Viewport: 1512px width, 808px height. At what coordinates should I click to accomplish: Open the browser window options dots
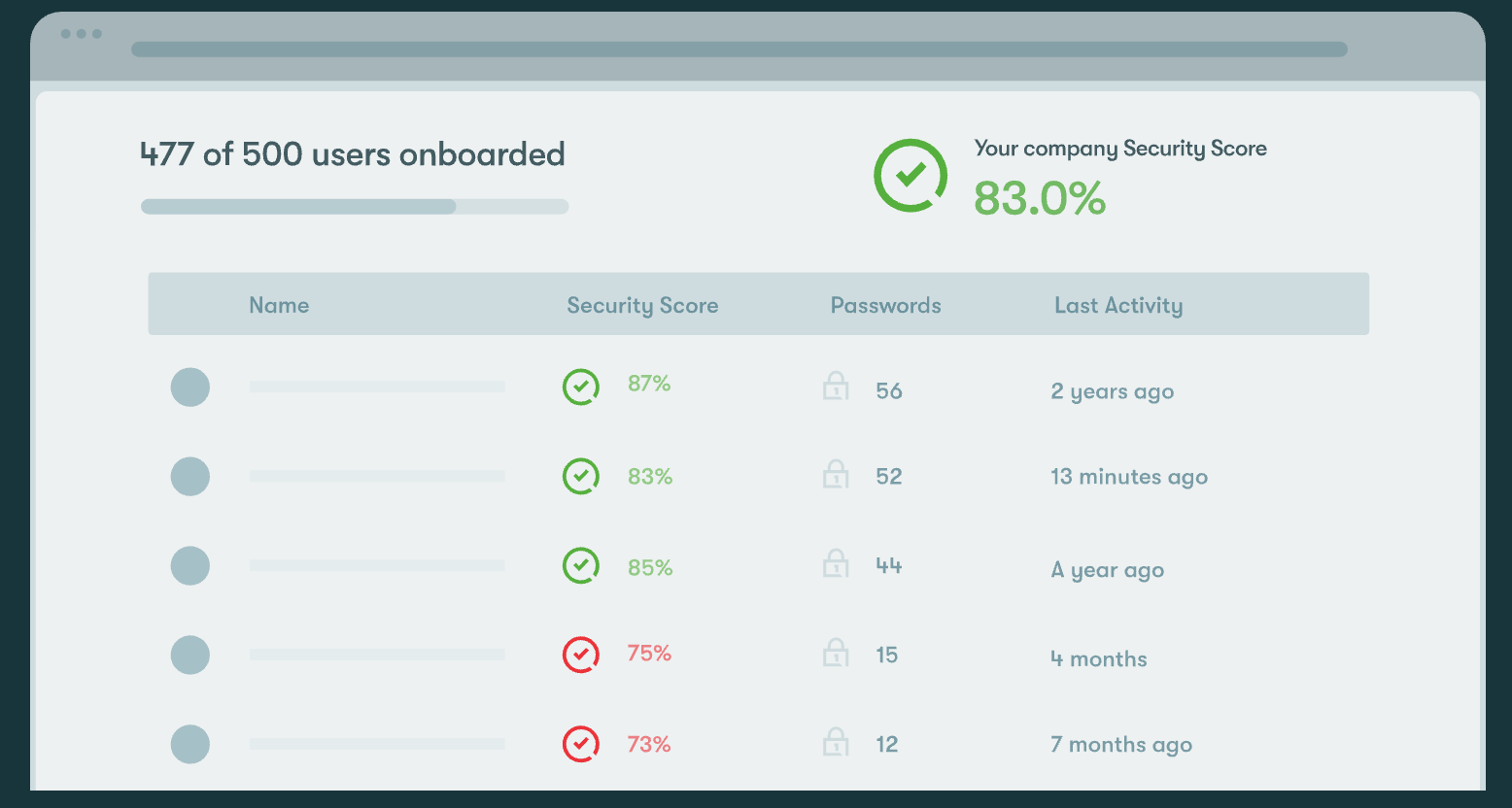(x=83, y=34)
